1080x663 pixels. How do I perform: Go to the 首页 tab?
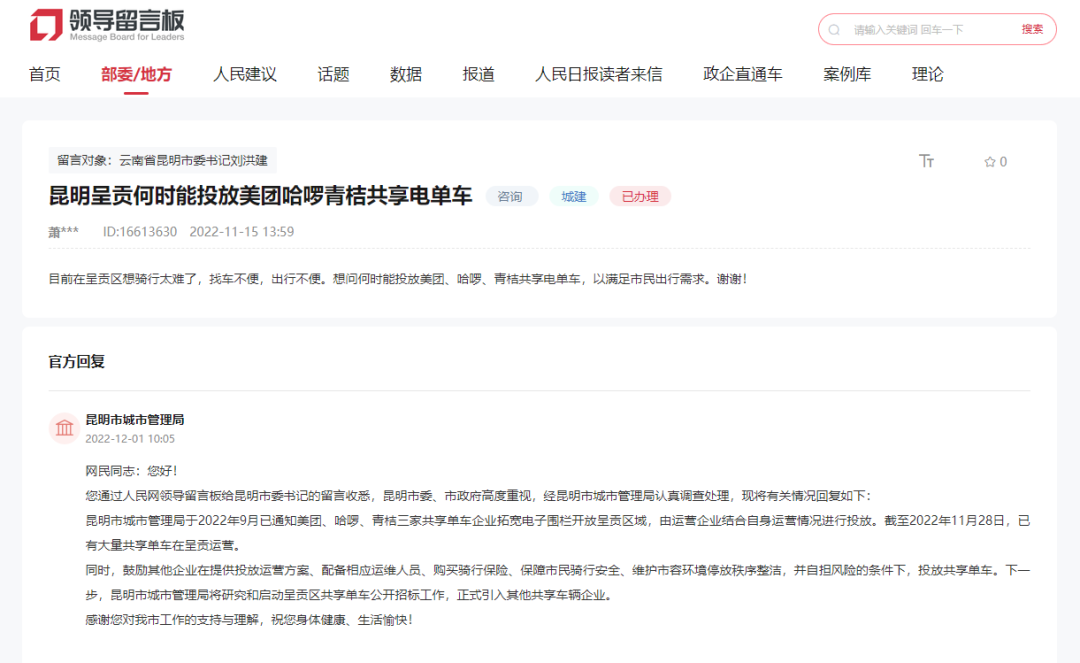point(44,74)
